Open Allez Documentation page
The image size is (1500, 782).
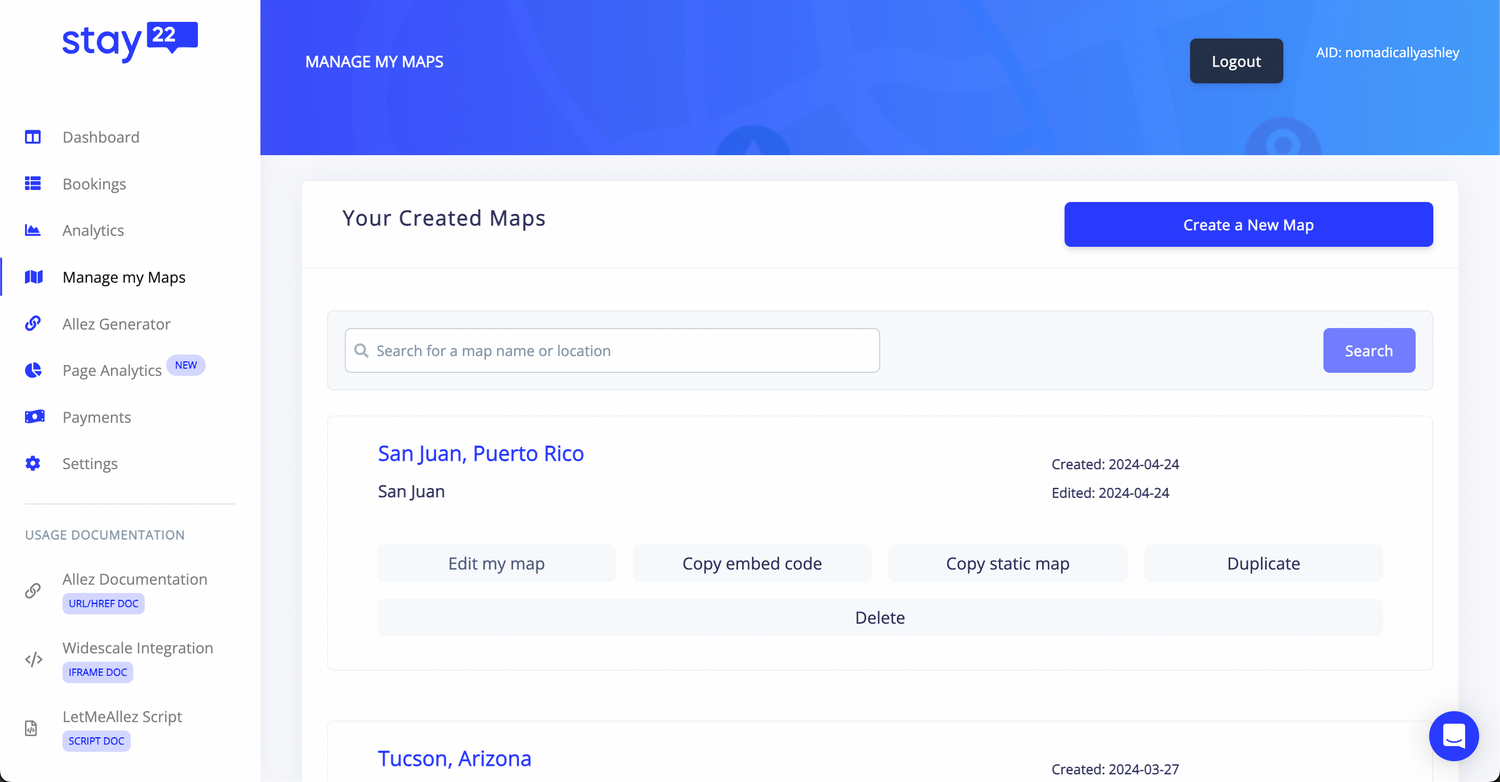tap(134, 579)
